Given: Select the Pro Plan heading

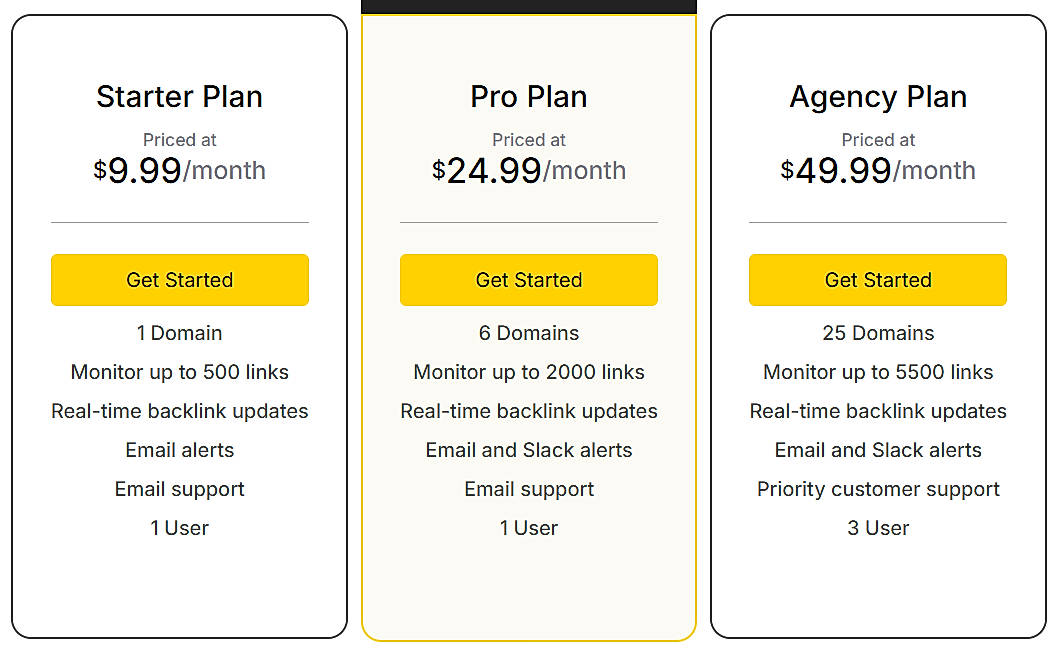Looking at the screenshot, I should pyautogui.click(x=528, y=96).
